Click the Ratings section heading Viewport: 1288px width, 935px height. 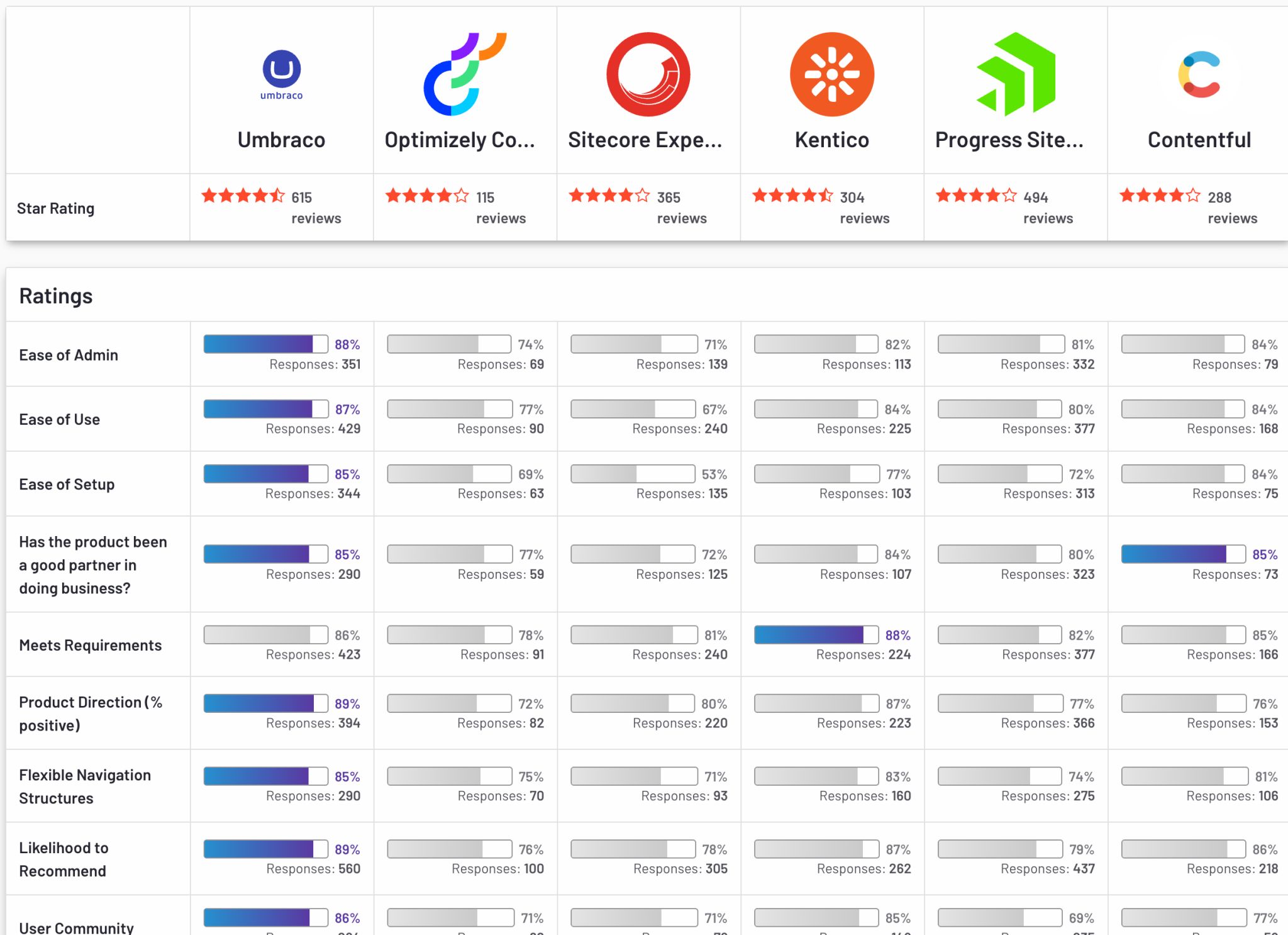56,296
